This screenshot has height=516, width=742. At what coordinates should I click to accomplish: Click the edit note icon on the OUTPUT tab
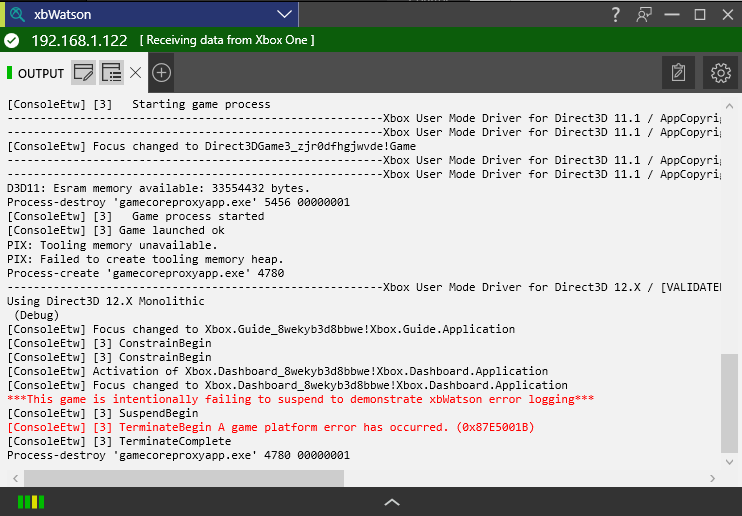pos(83,73)
